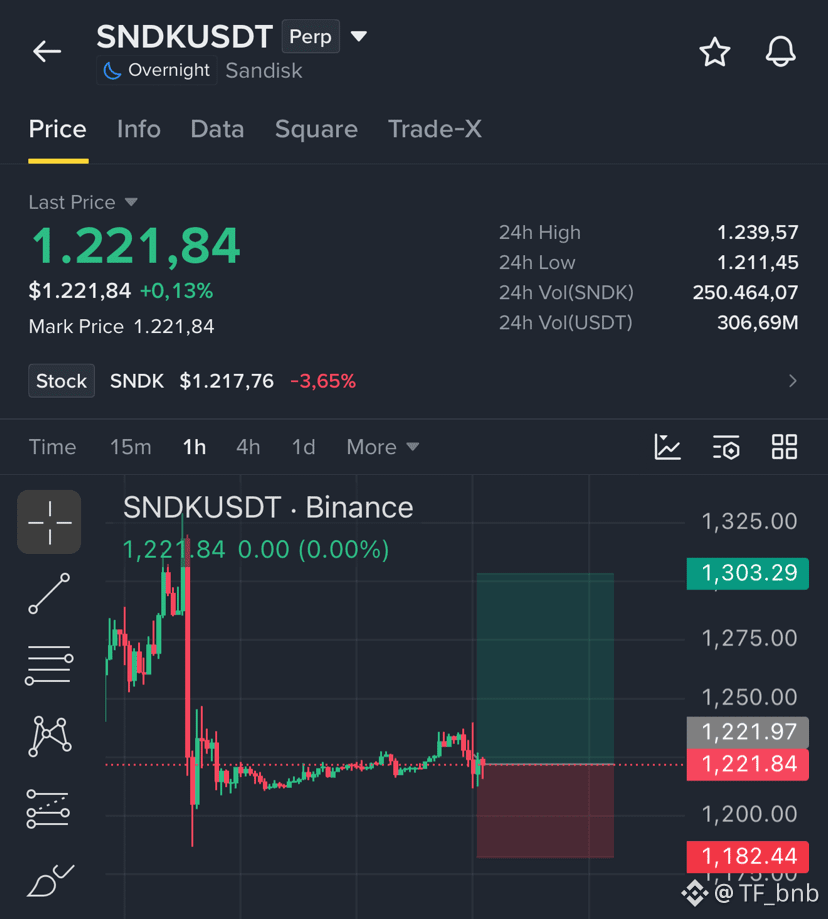The height and width of the screenshot is (919, 828).
Task: Open chart indicators line-graph icon
Action: coord(667,447)
